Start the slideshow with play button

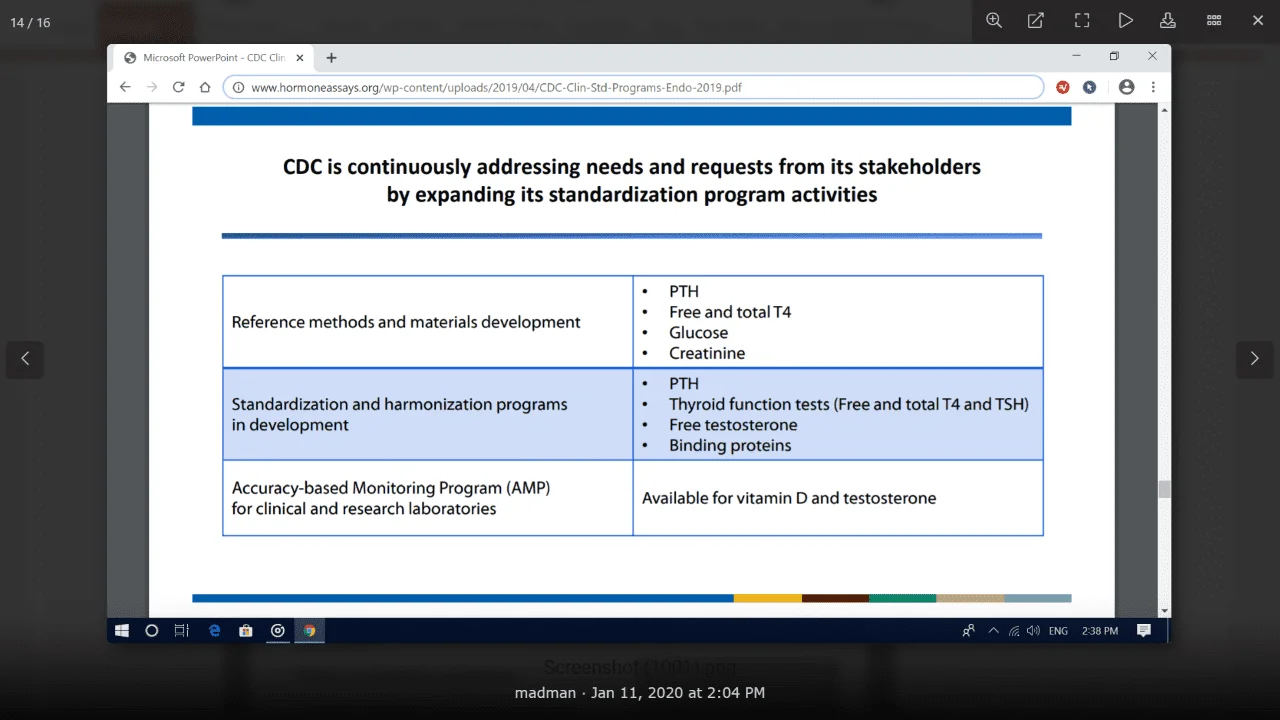(1125, 21)
